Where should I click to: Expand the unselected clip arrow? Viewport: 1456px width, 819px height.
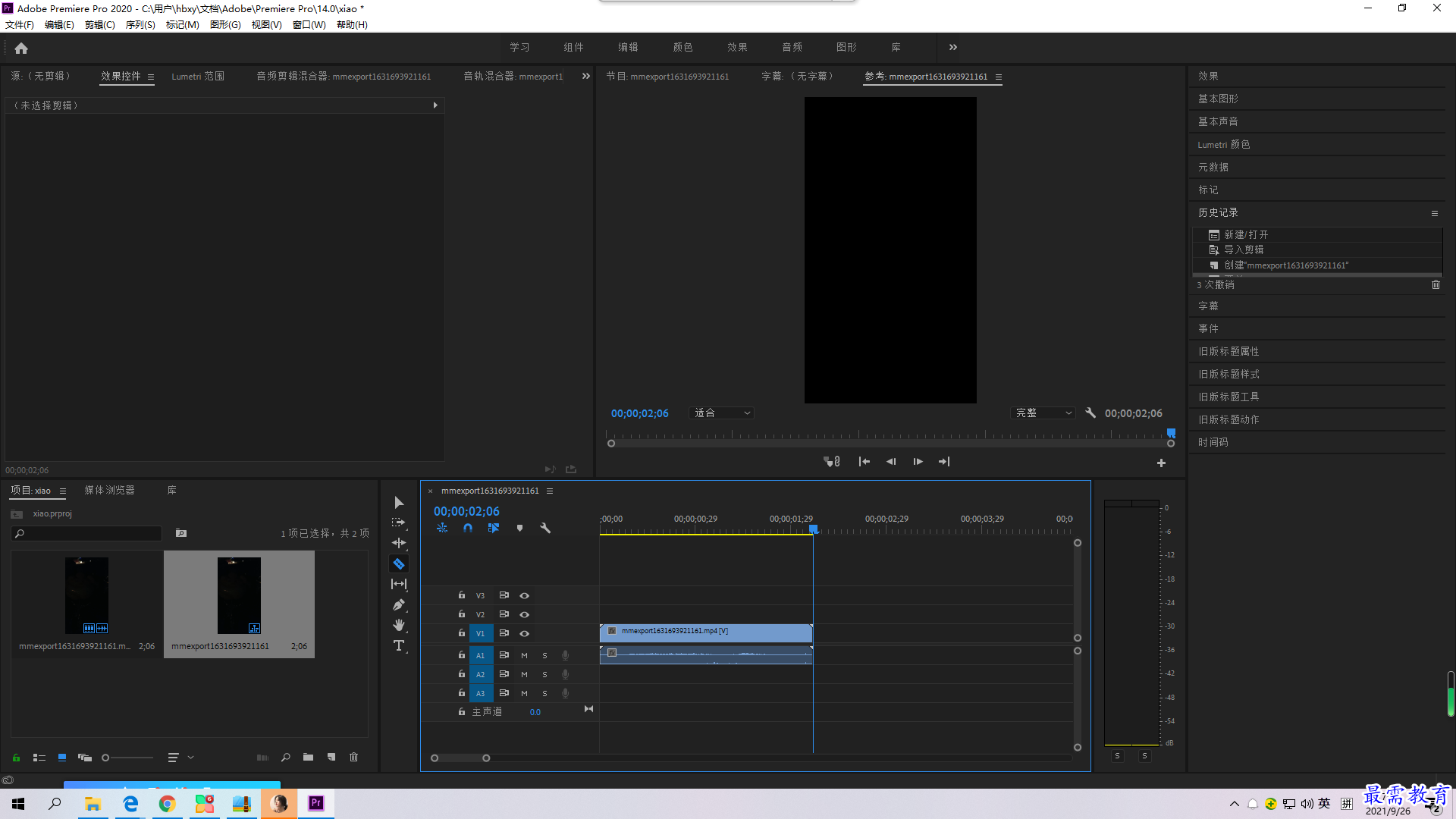coord(435,105)
